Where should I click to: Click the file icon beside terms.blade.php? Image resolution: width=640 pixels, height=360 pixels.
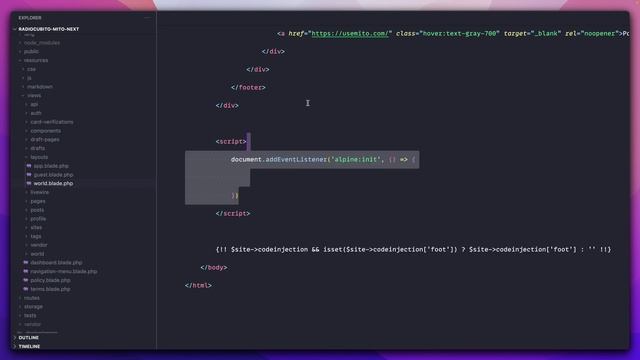click(x=26, y=289)
